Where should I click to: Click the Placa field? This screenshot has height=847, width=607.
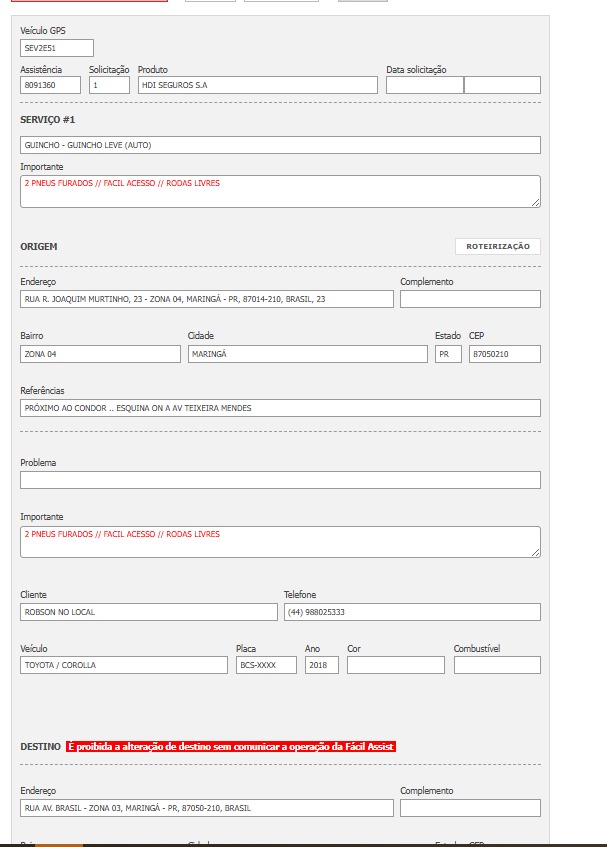coord(266,665)
